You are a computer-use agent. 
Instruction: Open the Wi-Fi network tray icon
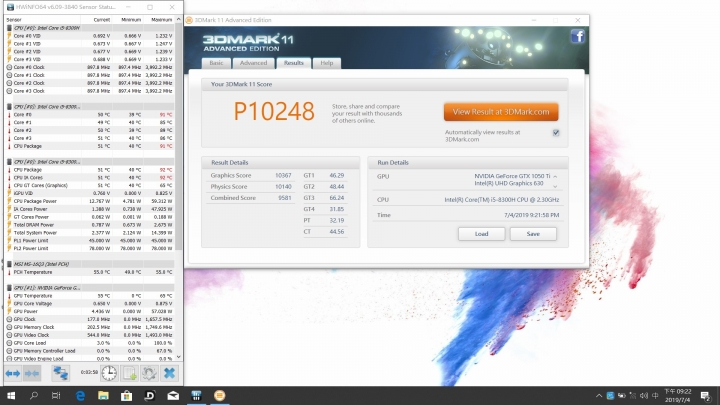633,396
